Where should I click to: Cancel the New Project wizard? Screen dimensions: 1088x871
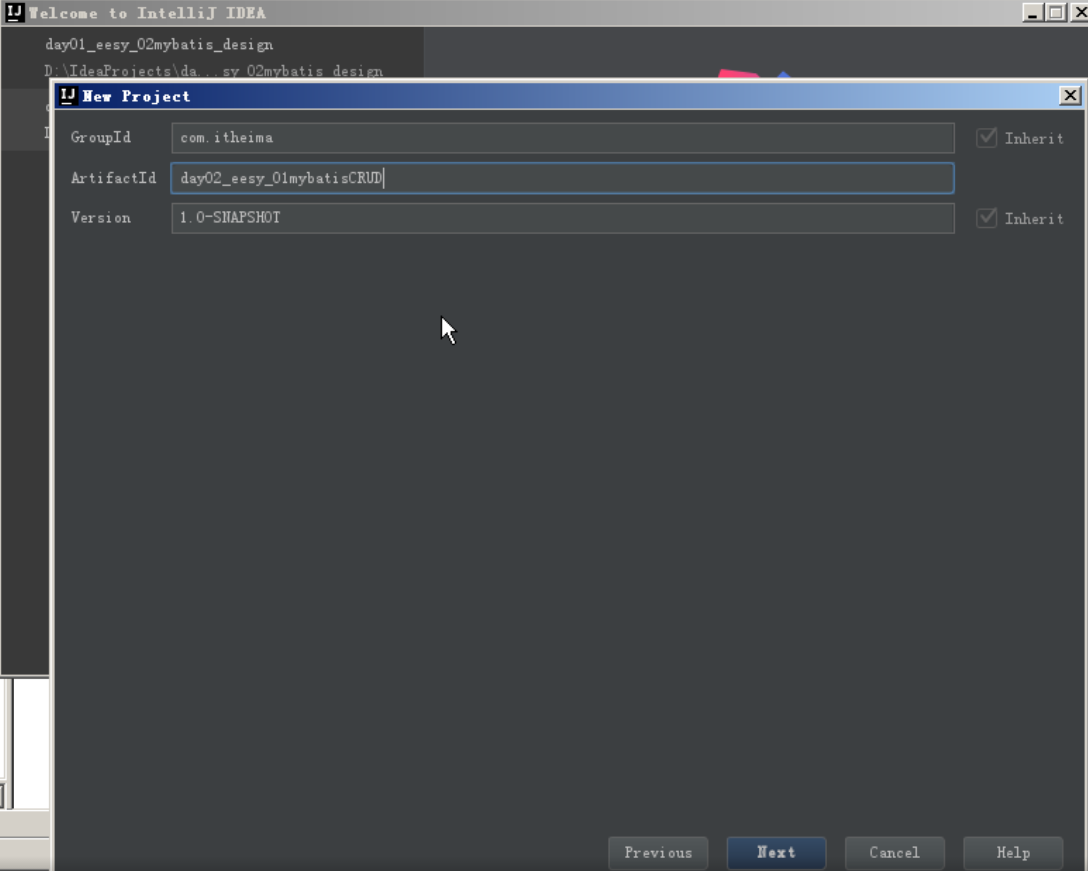pos(894,852)
